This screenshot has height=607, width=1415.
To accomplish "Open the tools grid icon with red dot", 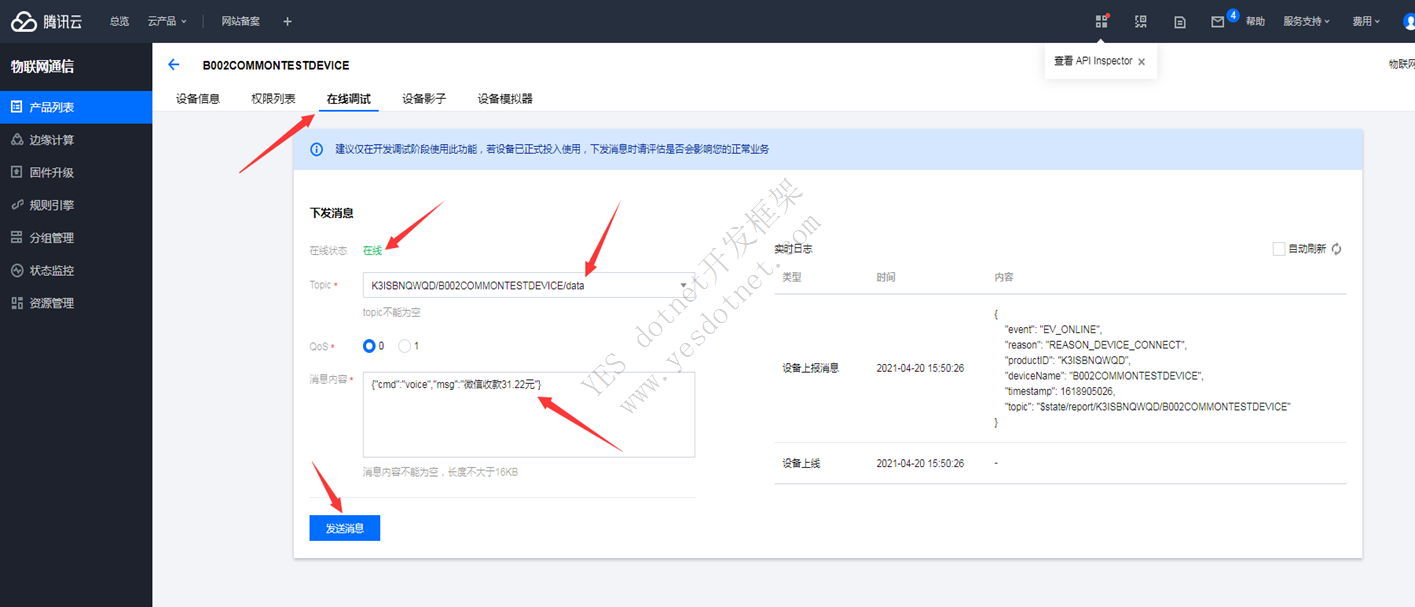I will click(1101, 21).
